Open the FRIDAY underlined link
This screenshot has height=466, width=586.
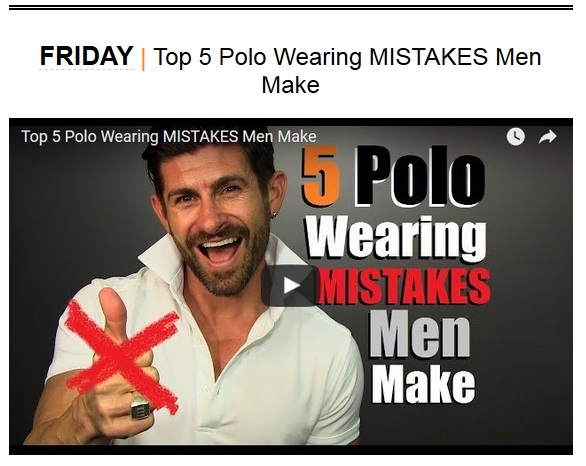tap(86, 56)
